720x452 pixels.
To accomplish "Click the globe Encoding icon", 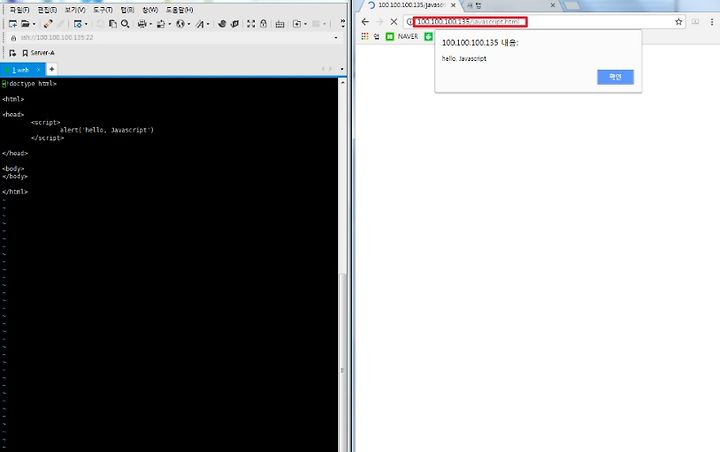I will coord(180,24).
